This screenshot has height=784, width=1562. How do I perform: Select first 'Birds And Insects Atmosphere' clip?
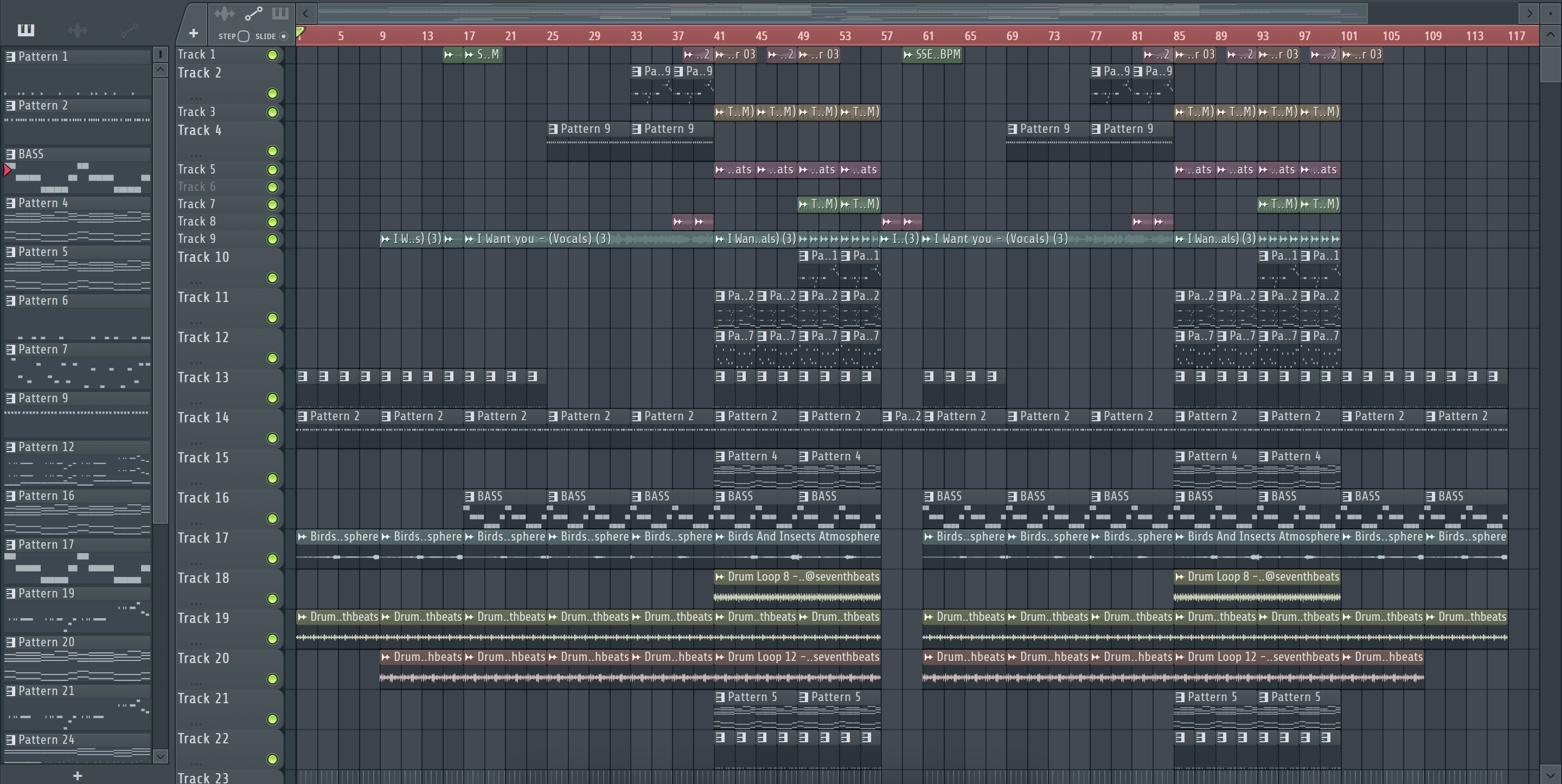pyautogui.click(x=797, y=549)
